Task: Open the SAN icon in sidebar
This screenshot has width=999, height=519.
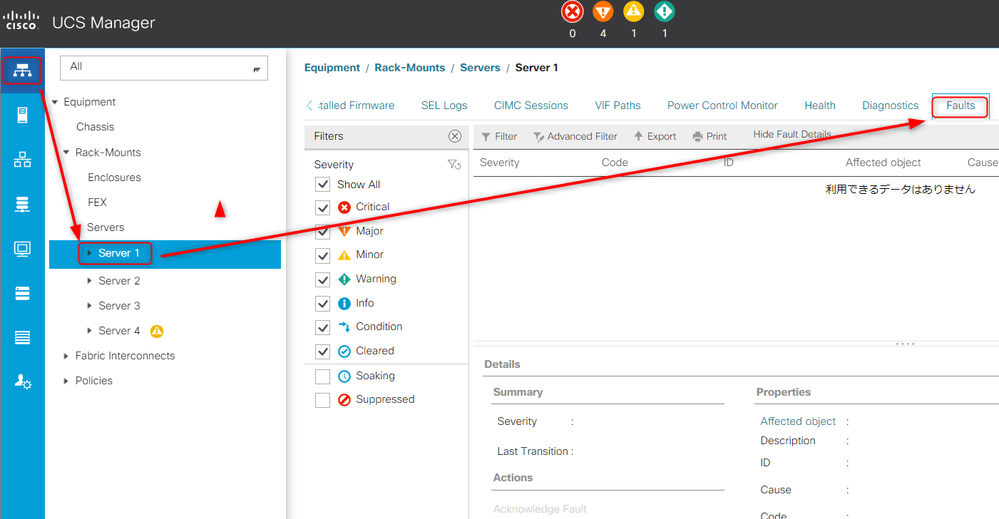Action: pyautogui.click(x=22, y=204)
